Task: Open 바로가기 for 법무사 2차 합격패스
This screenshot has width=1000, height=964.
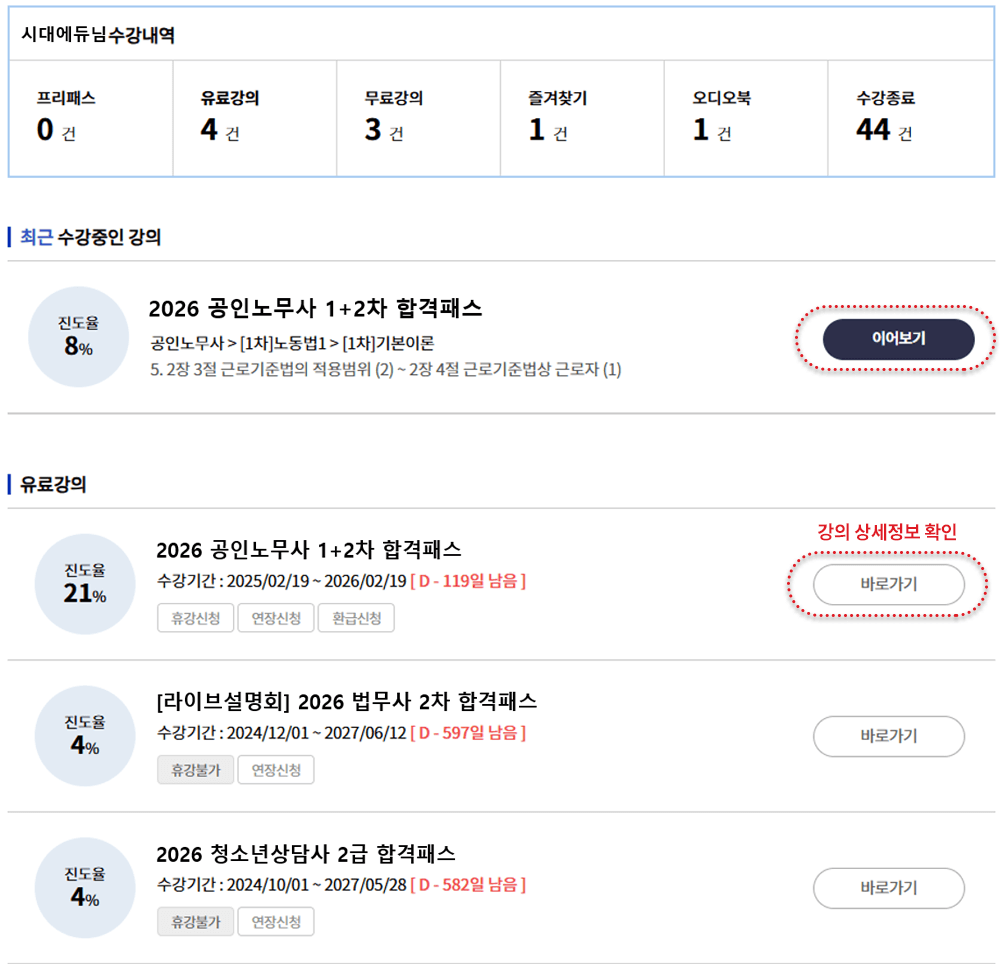Action: (x=889, y=736)
